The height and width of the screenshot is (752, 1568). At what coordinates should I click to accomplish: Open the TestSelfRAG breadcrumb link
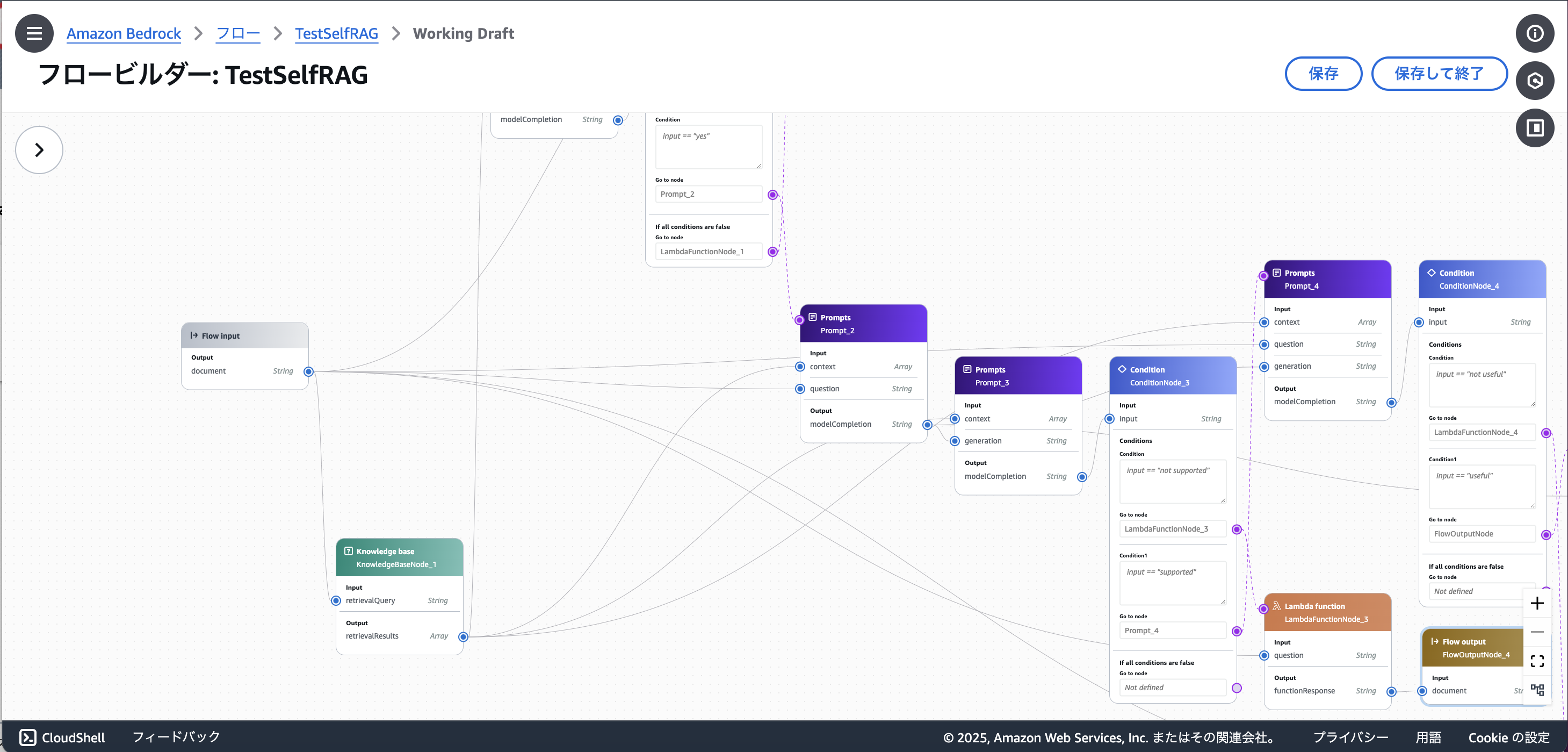click(x=337, y=33)
